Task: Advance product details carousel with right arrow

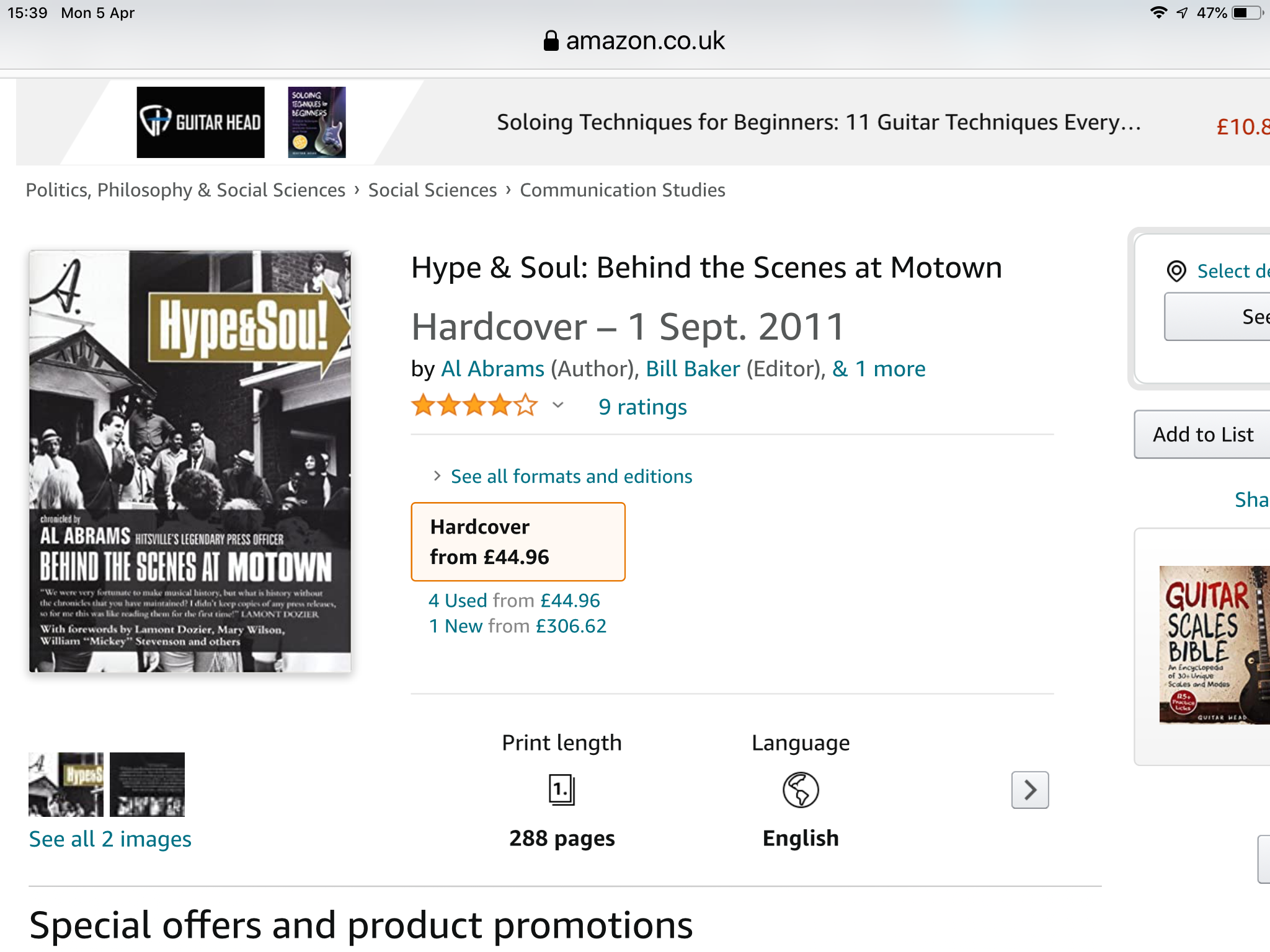Action: (x=1030, y=790)
